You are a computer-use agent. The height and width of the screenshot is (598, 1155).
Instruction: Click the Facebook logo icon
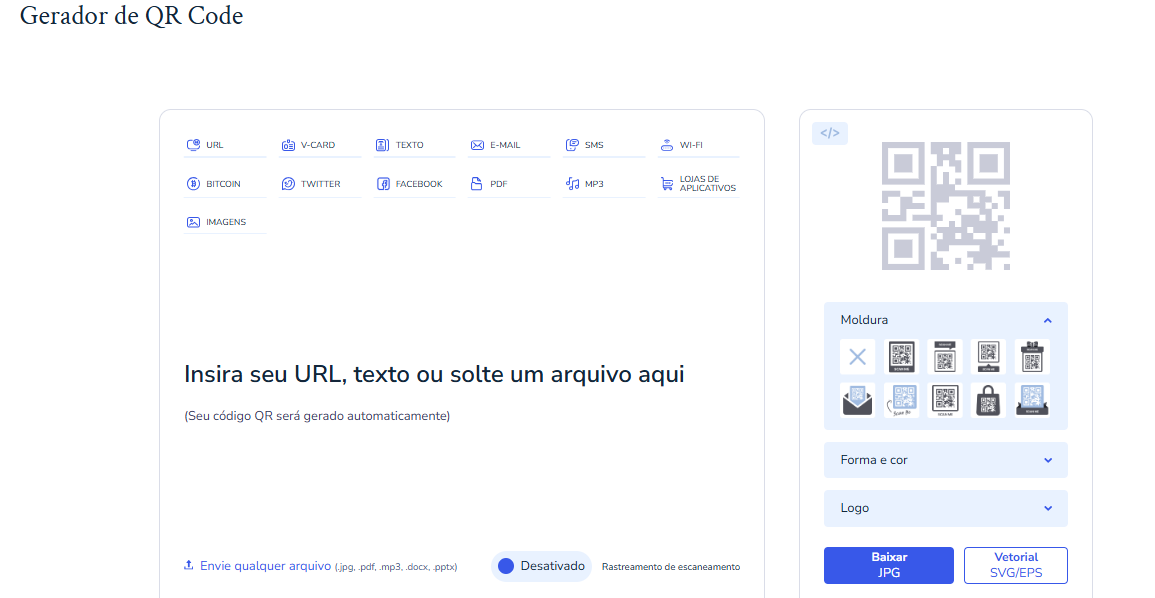(383, 183)
